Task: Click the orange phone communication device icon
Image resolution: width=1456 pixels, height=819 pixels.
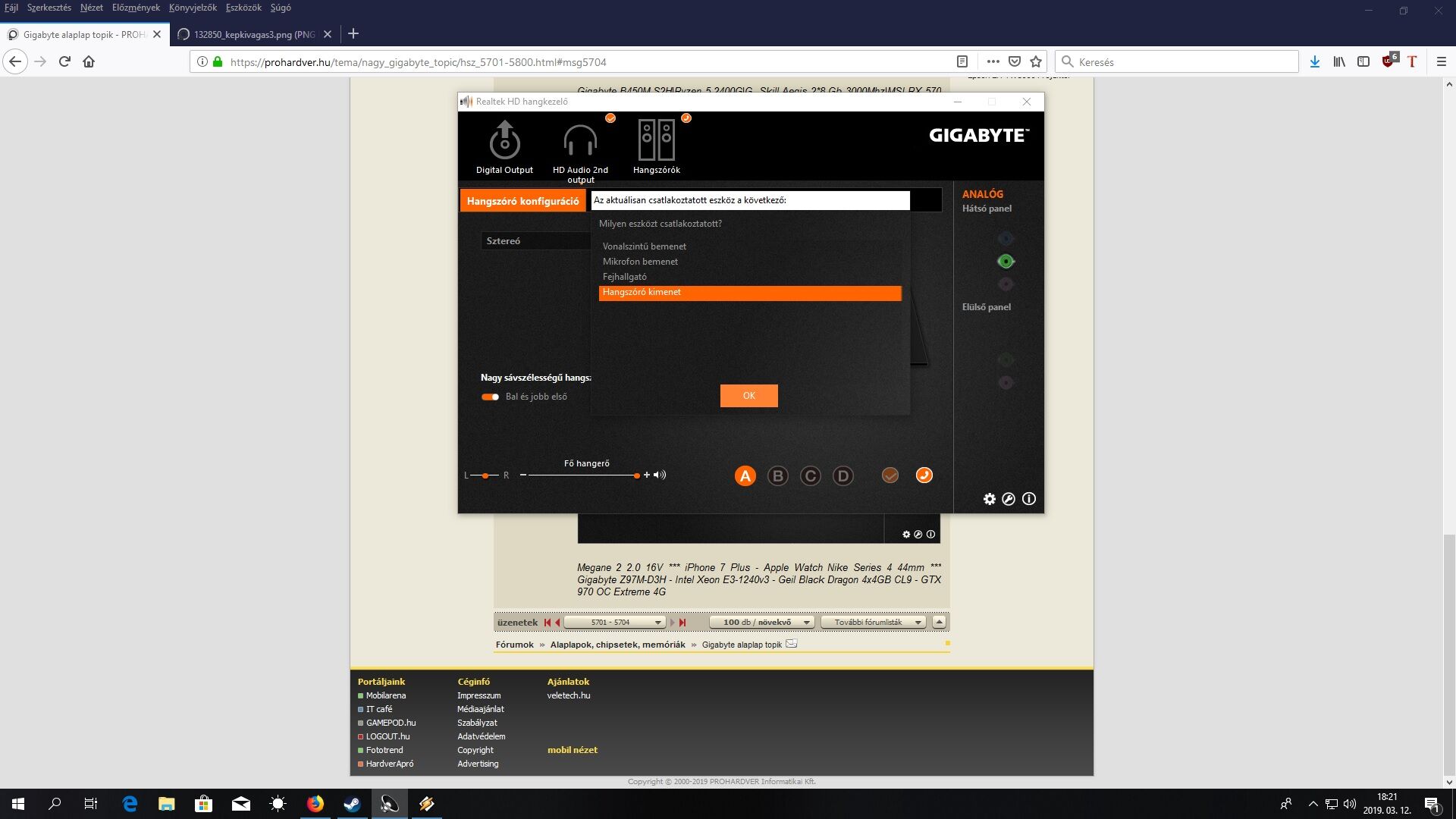Action: [x=924, y=475]
